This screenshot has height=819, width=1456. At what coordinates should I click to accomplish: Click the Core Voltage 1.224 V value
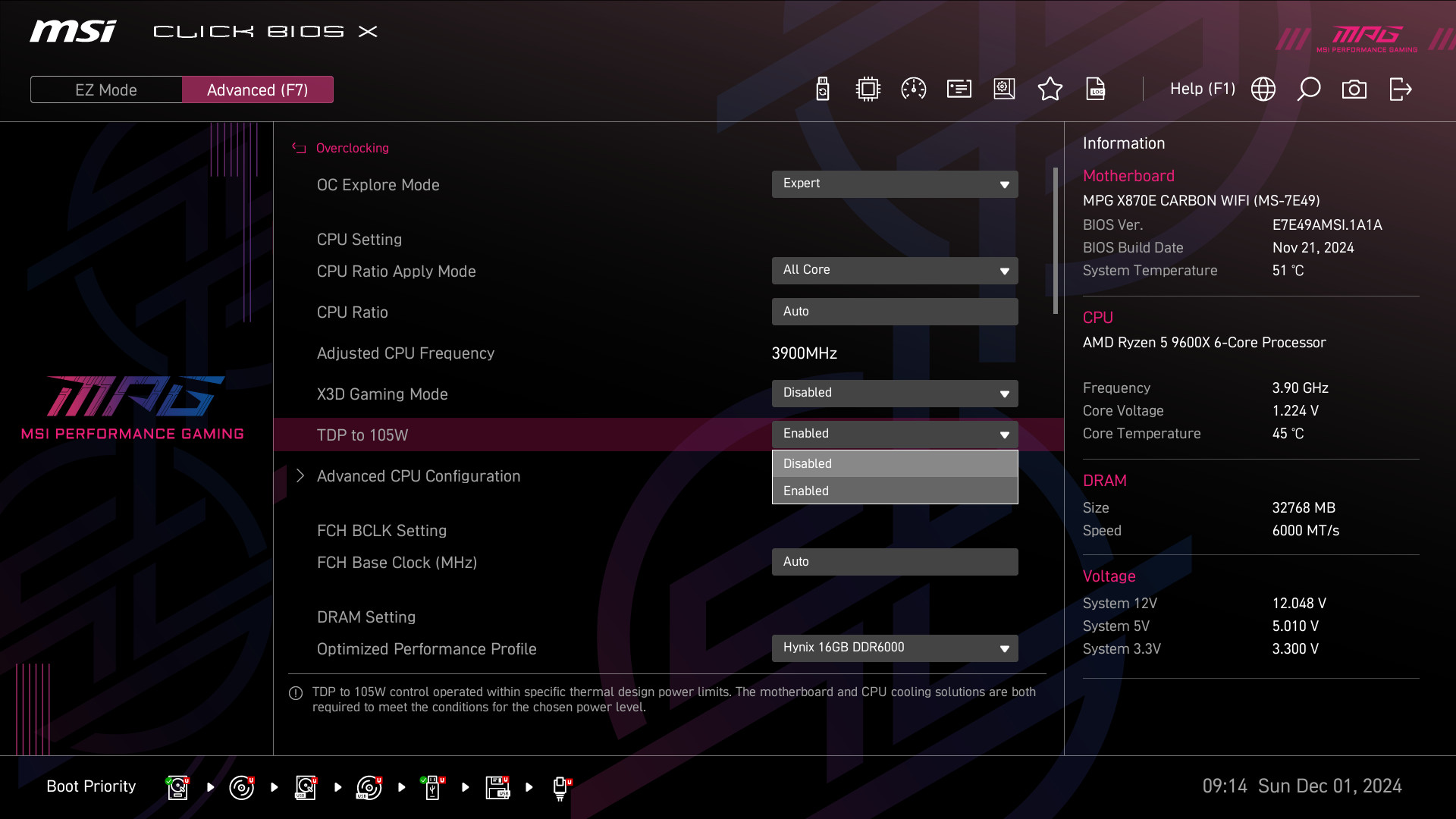point(1295,411)
